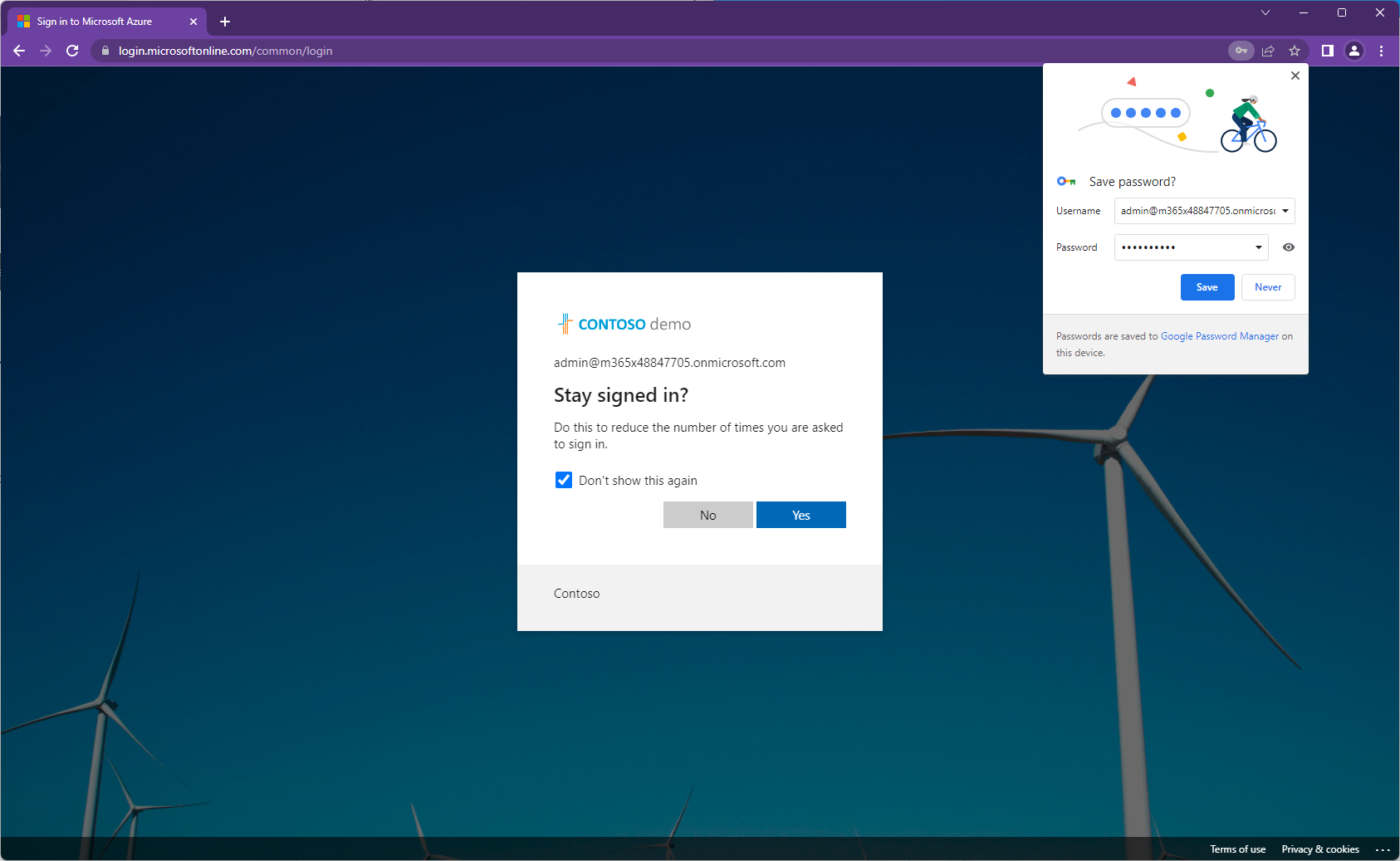1400x861 pixels.
Task: Uncheck "Don't show this again" checkbox
Action: [564, 480]
